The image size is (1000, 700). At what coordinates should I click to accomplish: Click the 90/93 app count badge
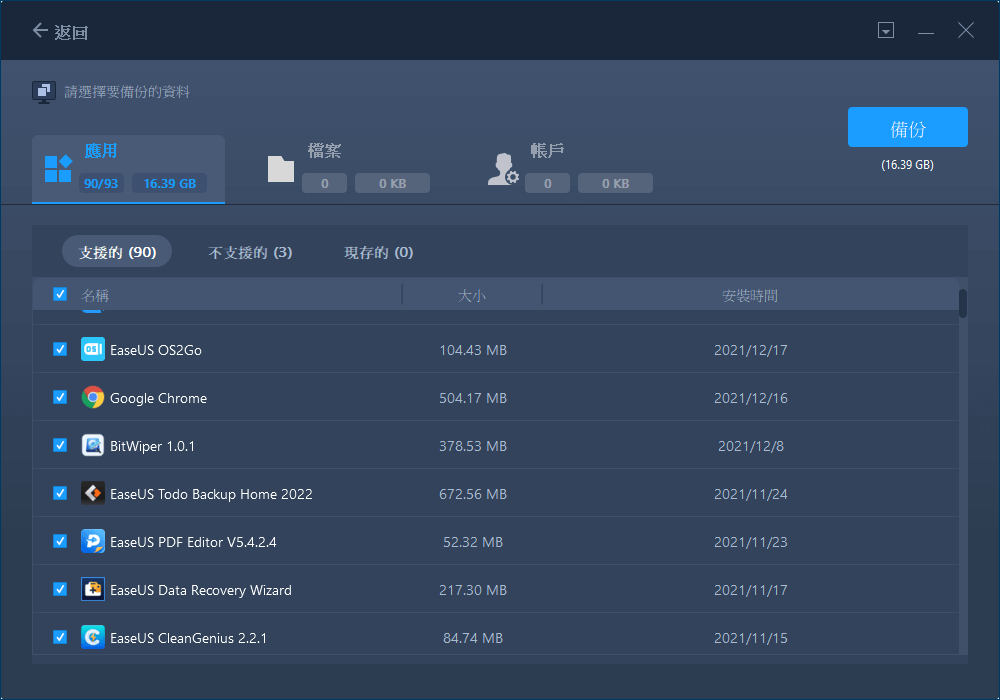(101, 184)
